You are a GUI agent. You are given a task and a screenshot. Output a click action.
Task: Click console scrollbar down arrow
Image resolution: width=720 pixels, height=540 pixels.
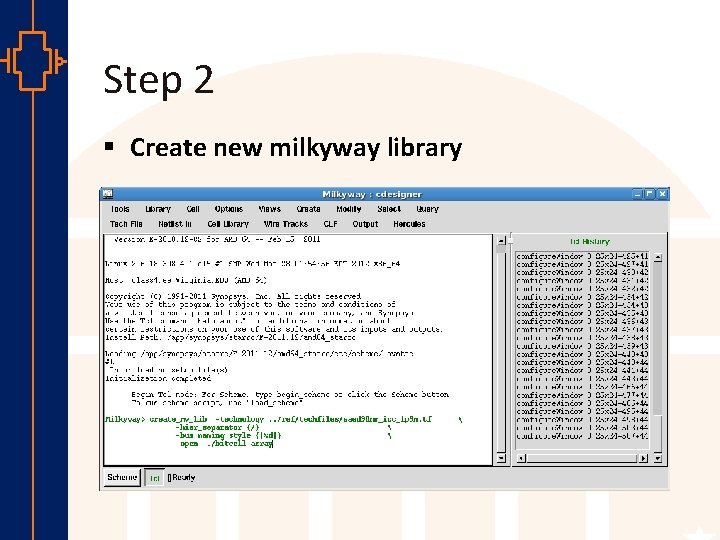(501, 458)
